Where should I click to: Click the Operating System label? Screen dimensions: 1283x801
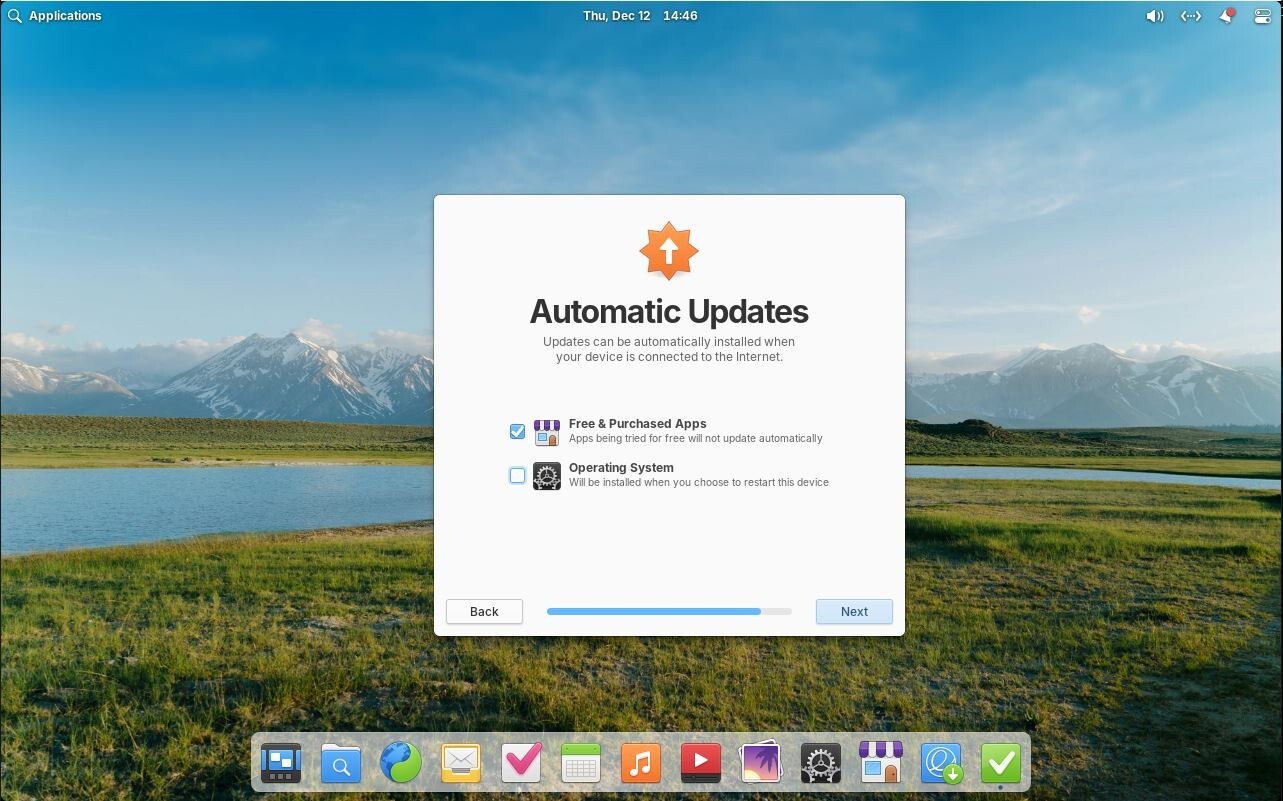[x=621, y=468]
